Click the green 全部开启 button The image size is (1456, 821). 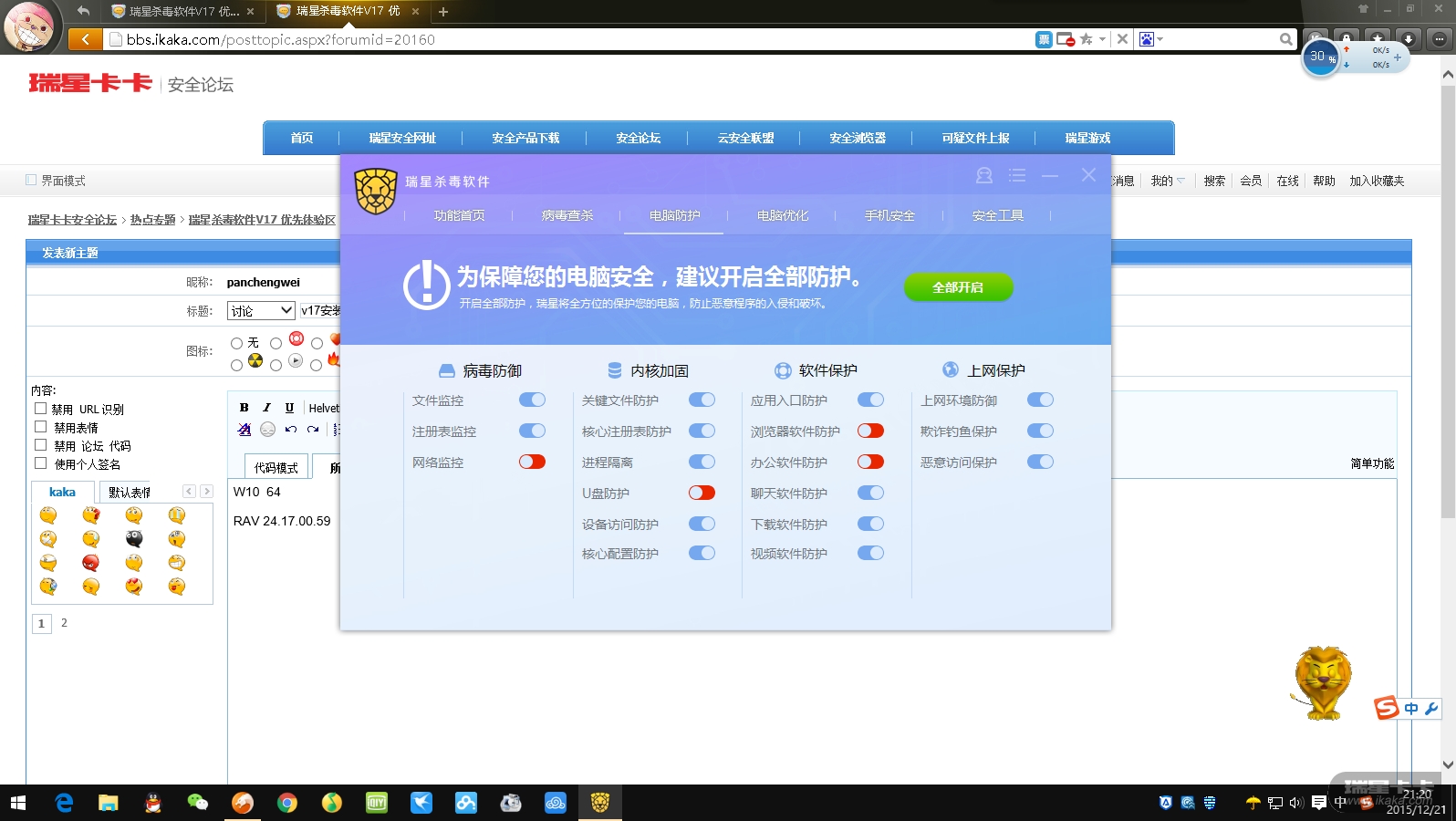pos(958,287)
